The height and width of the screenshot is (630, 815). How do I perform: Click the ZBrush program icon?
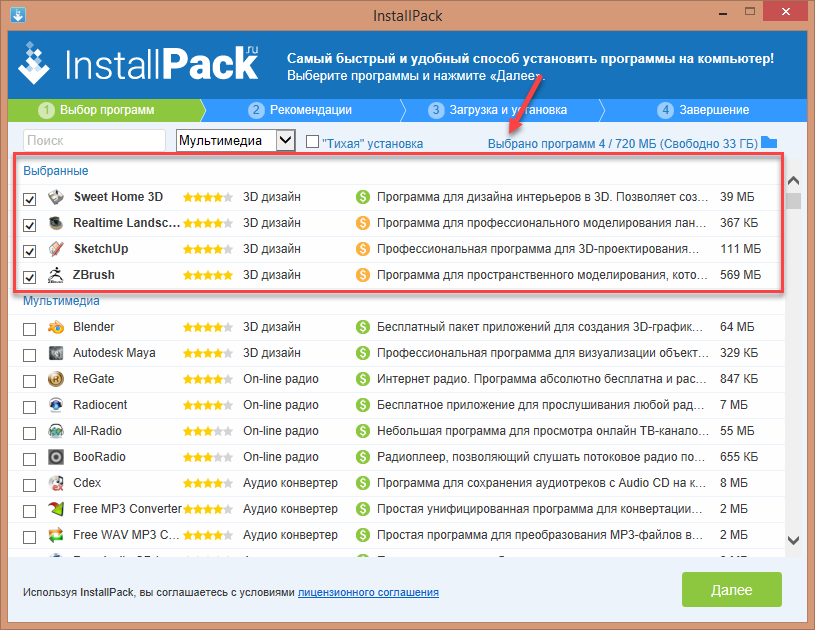coord(57,275)
